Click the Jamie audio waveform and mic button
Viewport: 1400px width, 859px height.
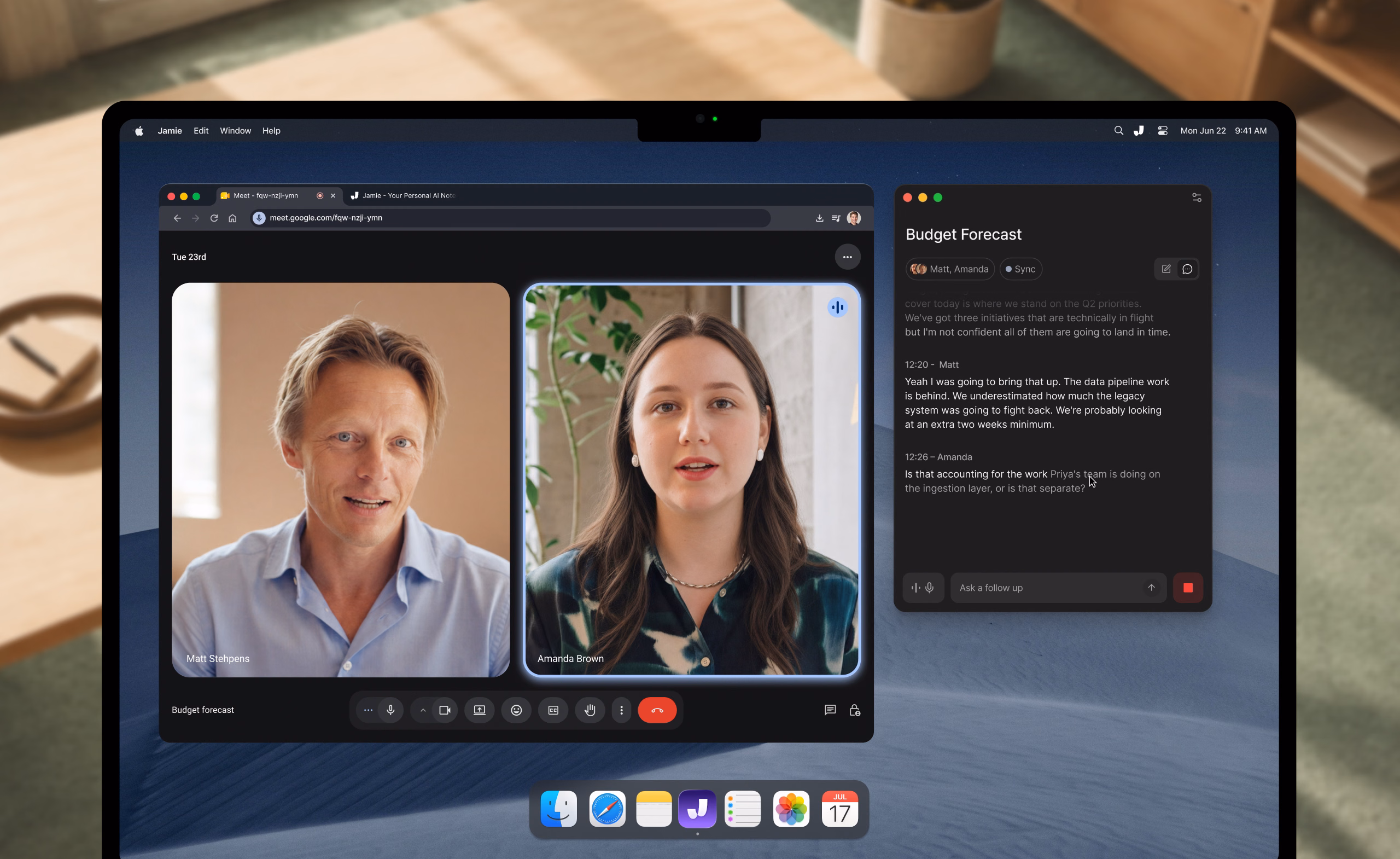(923, 588)
